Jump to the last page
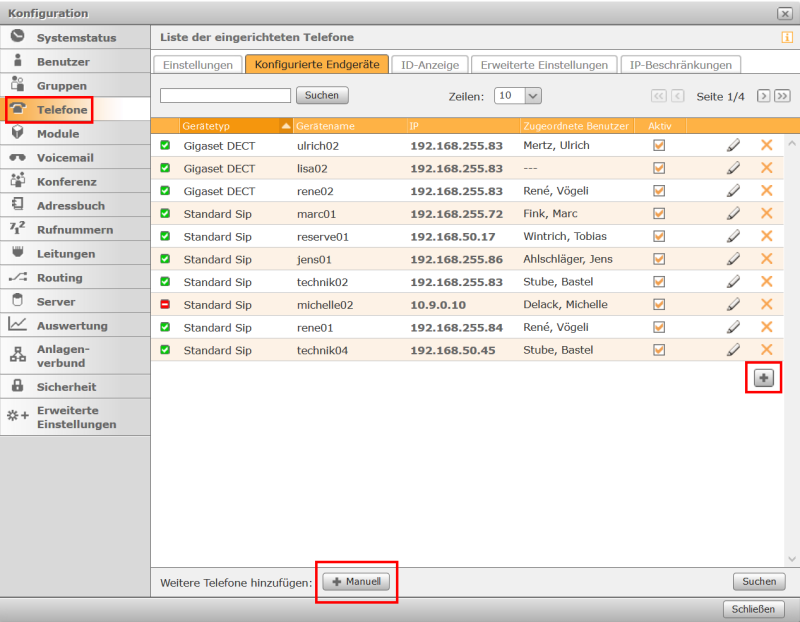This screenshot has width=800, height=622. tap(782, 96)
